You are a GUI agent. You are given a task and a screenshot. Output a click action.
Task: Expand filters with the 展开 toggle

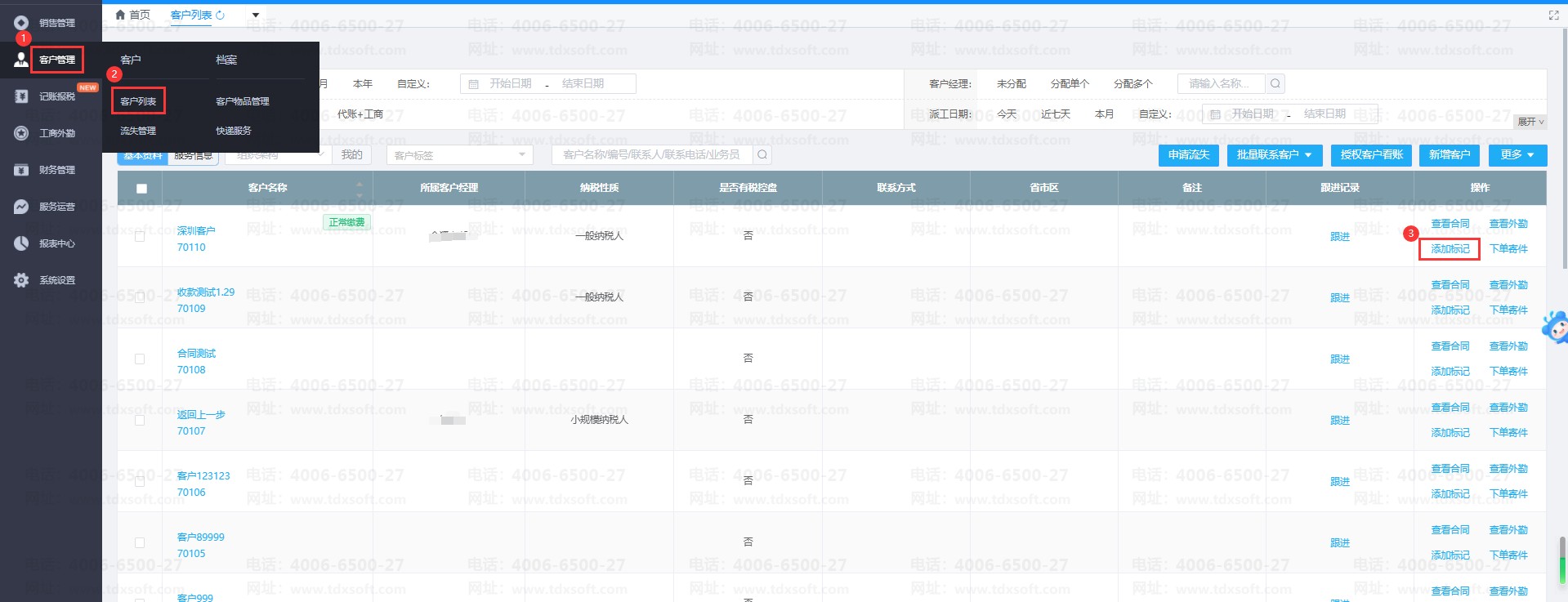(1530, 122)
